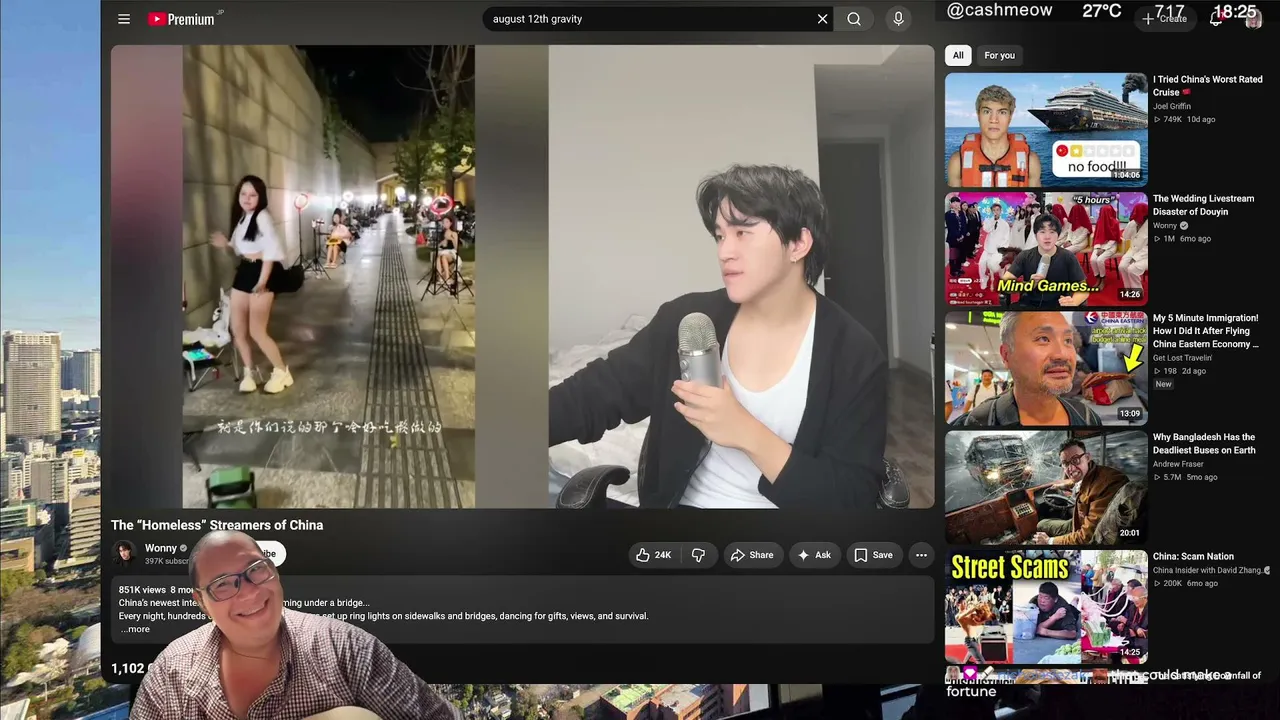Open more actions three-dot menu
This screenshot has width=1280, height=720.
tap(921, 555)
